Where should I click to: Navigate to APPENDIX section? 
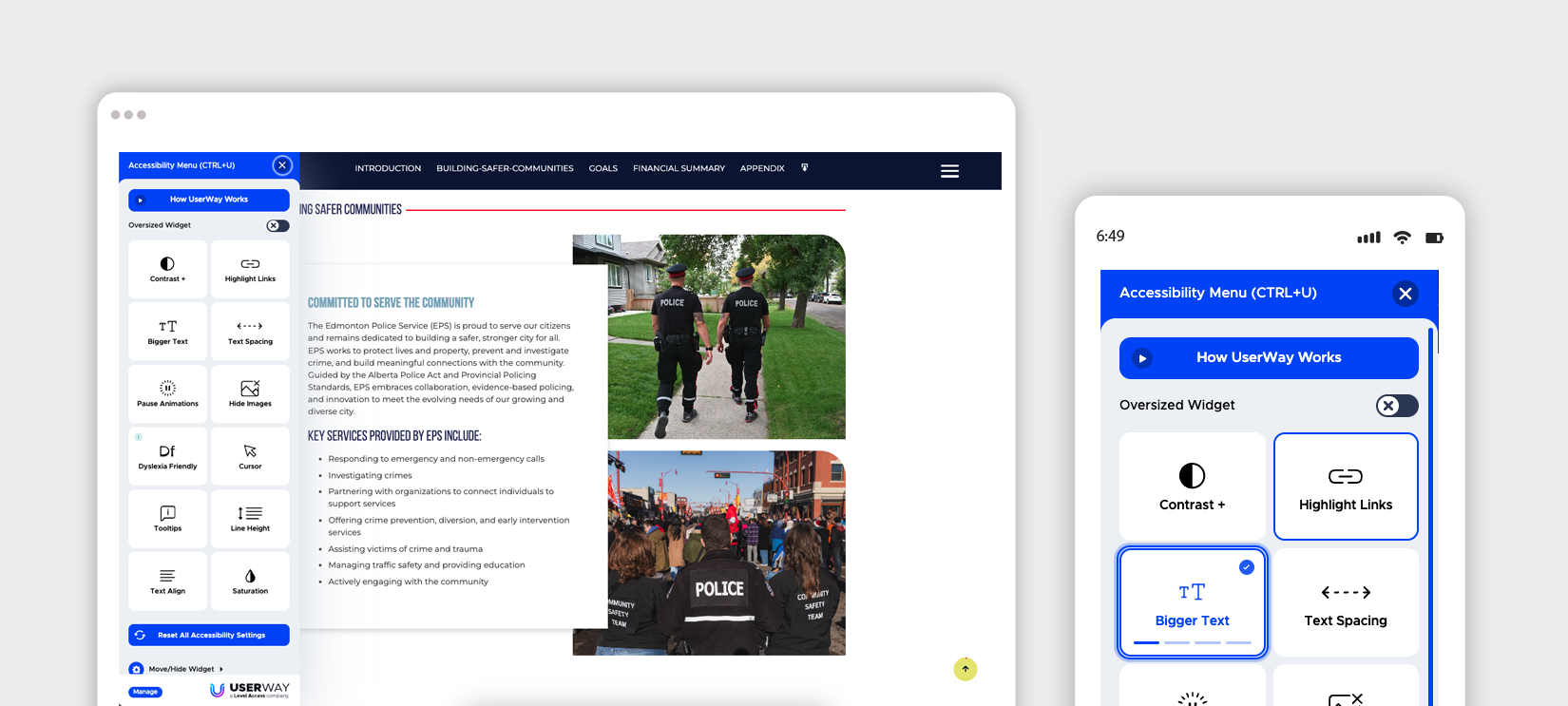tap(762, 168)
